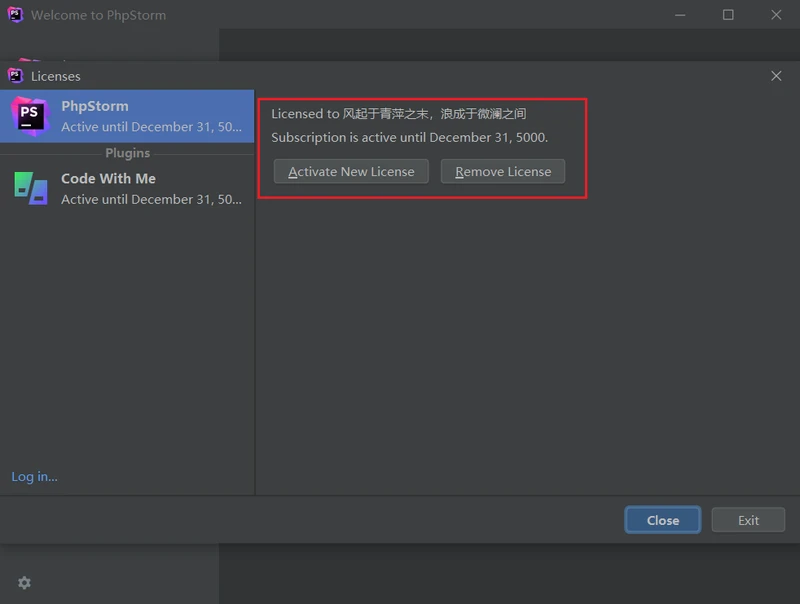Close the Licenses dialog with the X

(x=776, y=76)
